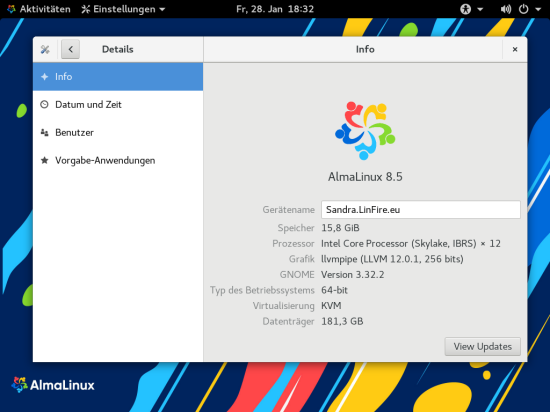Click the Datenträger value 181,3 GB

342,322
